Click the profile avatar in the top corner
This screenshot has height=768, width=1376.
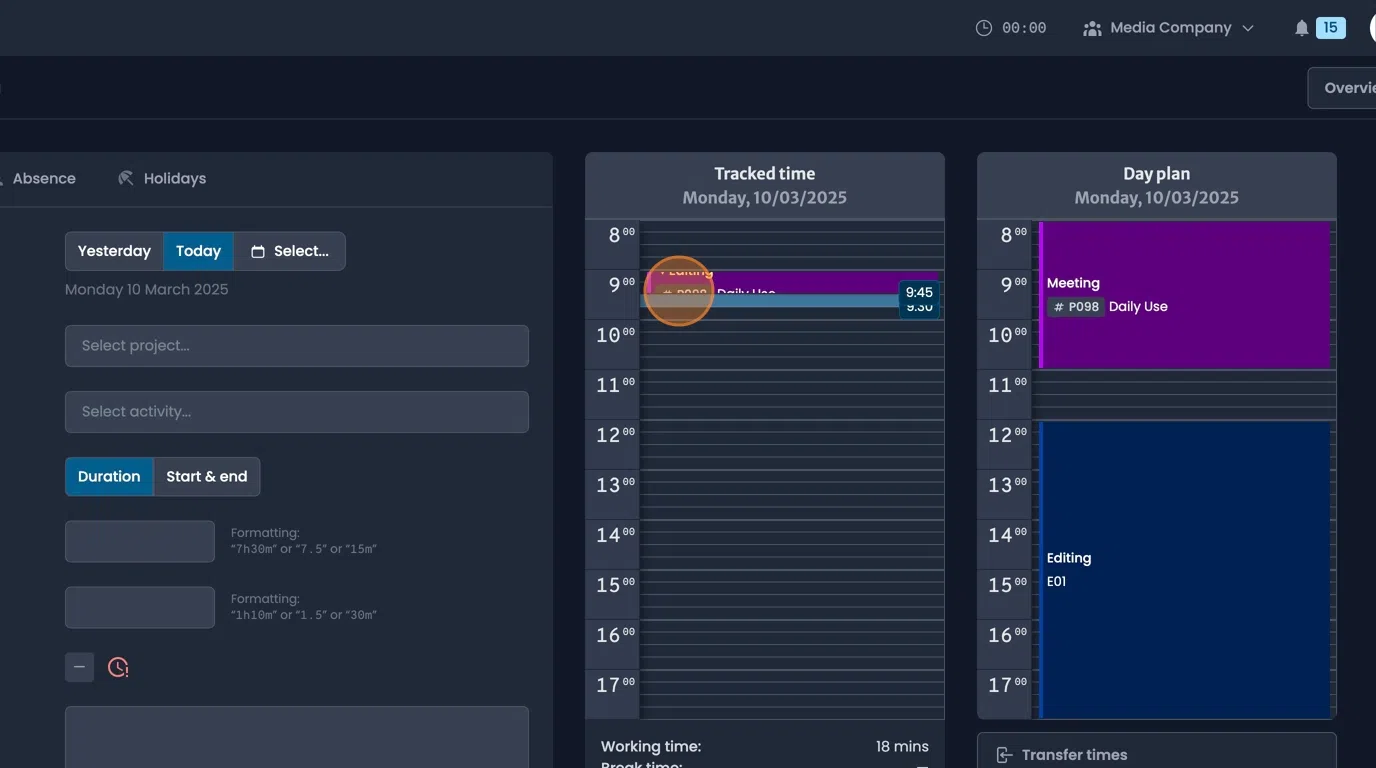tap(1372, 27)
